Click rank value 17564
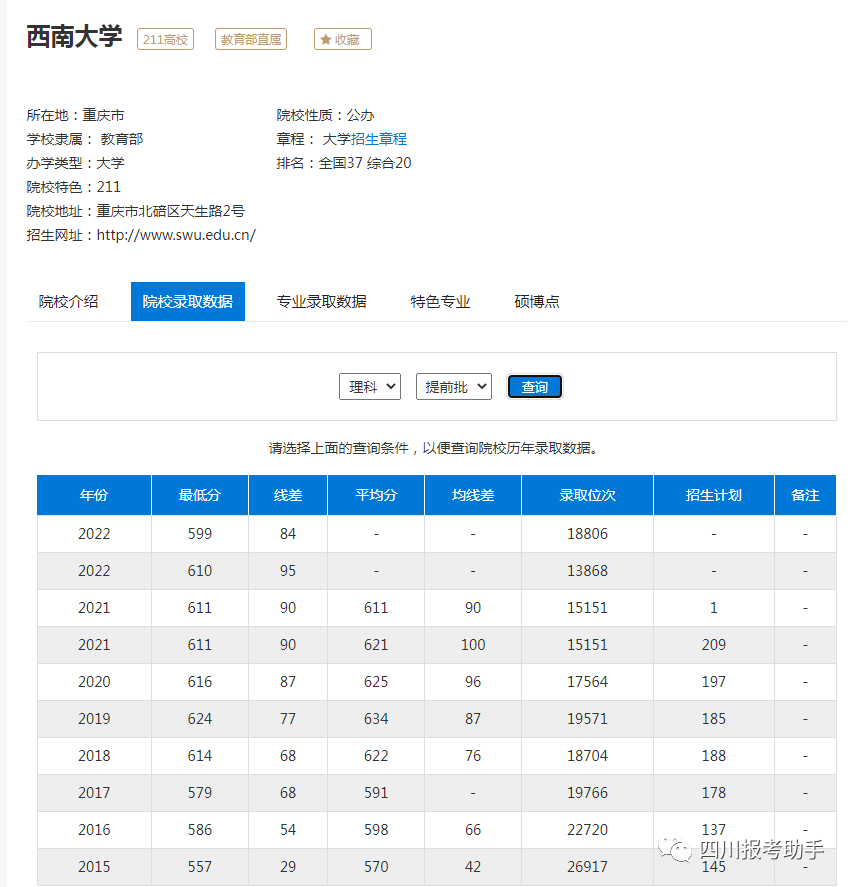Viewport: 852px width, 887px height. 587,682
